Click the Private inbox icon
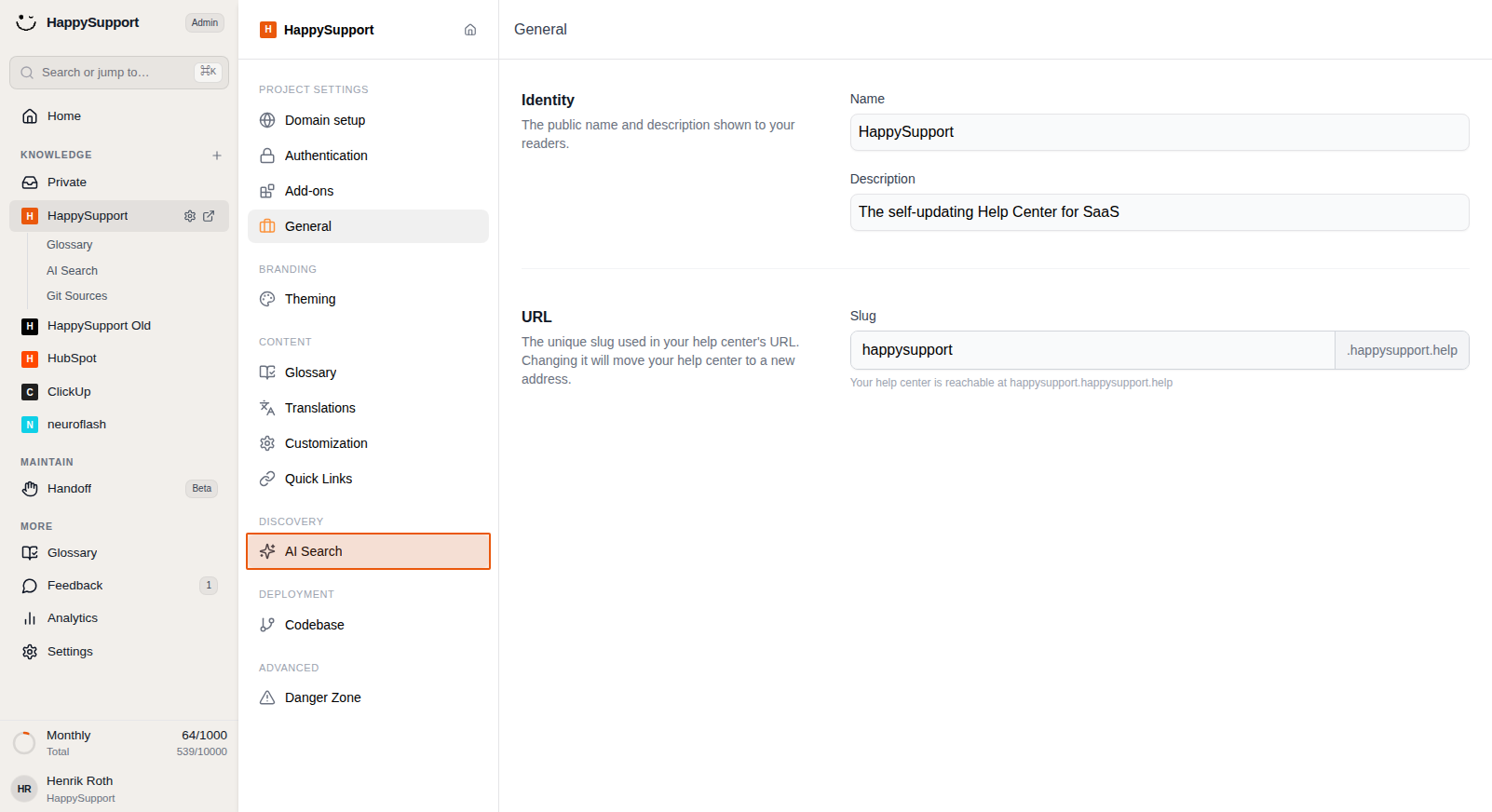Screen dimensions: 1492x812 30,183
